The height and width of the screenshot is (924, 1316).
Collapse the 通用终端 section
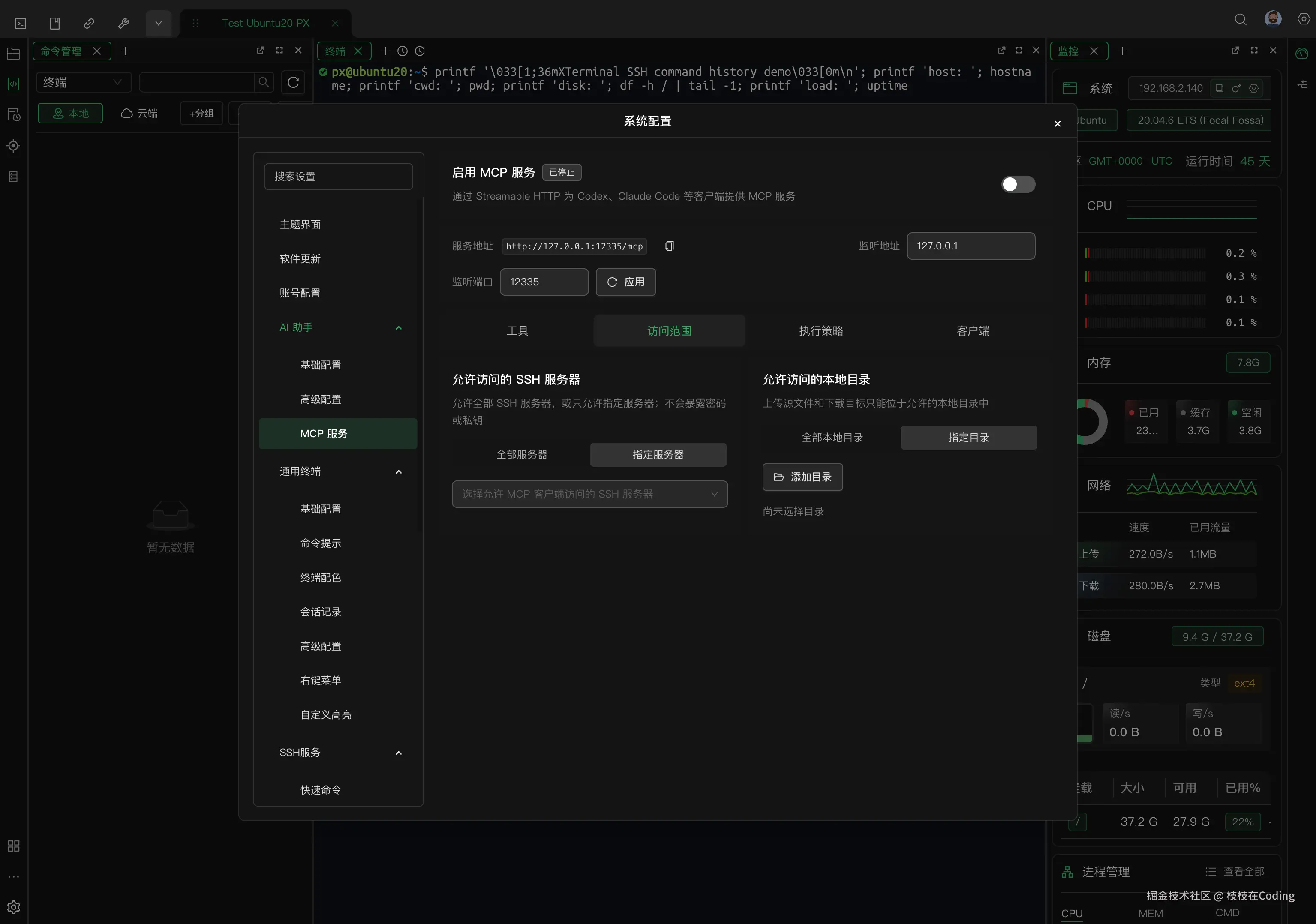coord(398,472)
